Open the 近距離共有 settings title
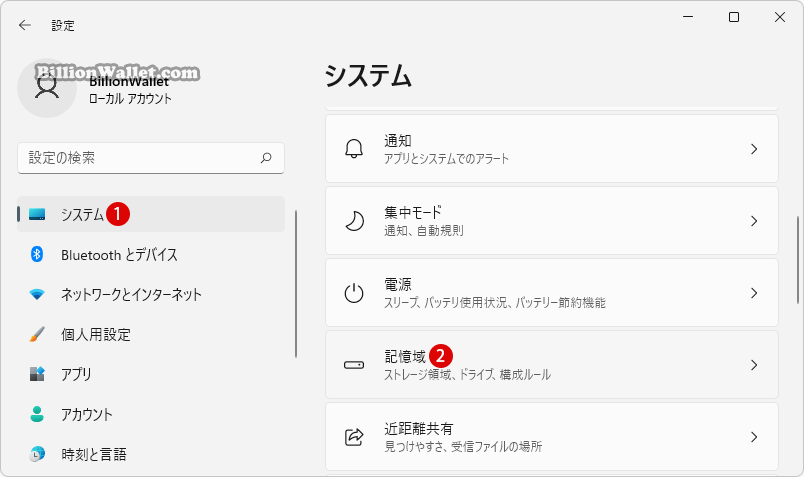 pyautogui.click(x=419, y=428)
